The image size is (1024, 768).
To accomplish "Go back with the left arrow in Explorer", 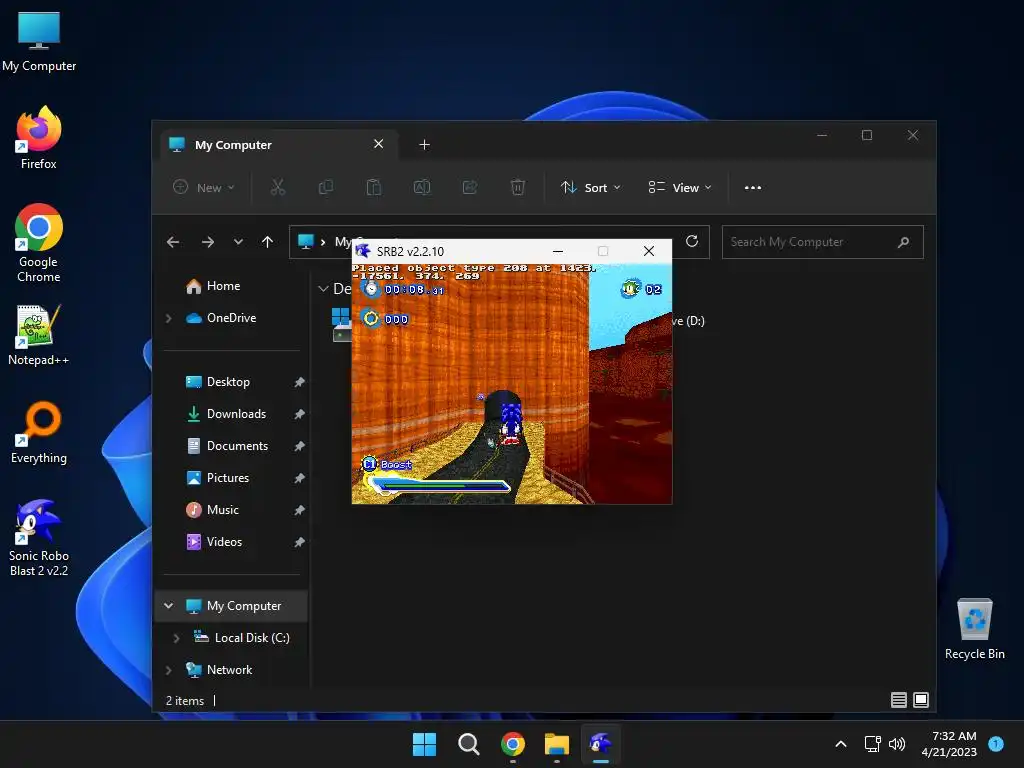I will click(173, 242).
